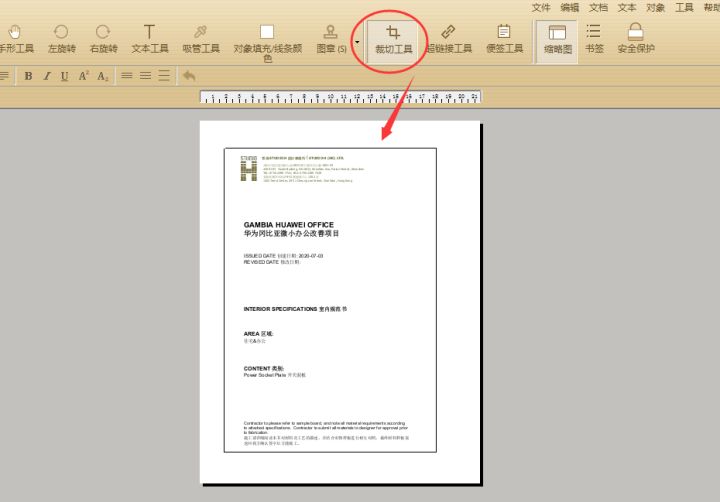720x502 pixels.
Task: Open the 对象 menu
Action: pyautogui.click(x=655, y=8)
